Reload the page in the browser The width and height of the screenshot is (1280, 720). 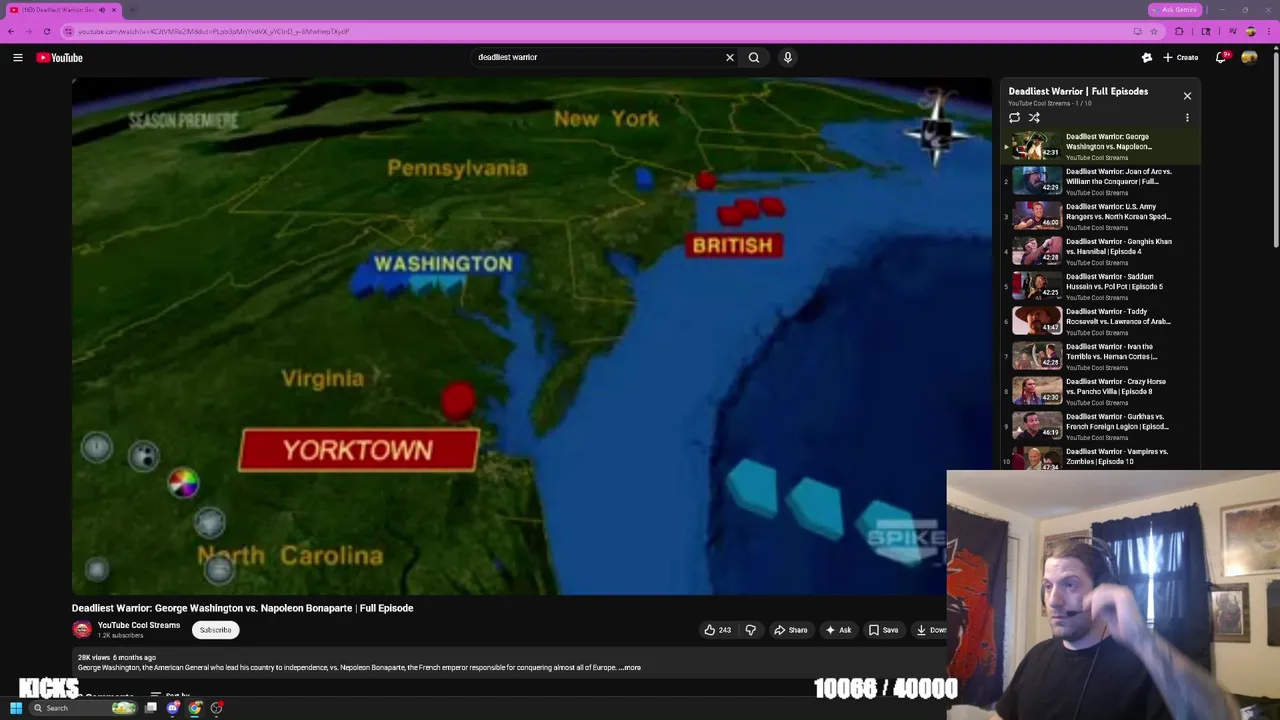[46, 31]
